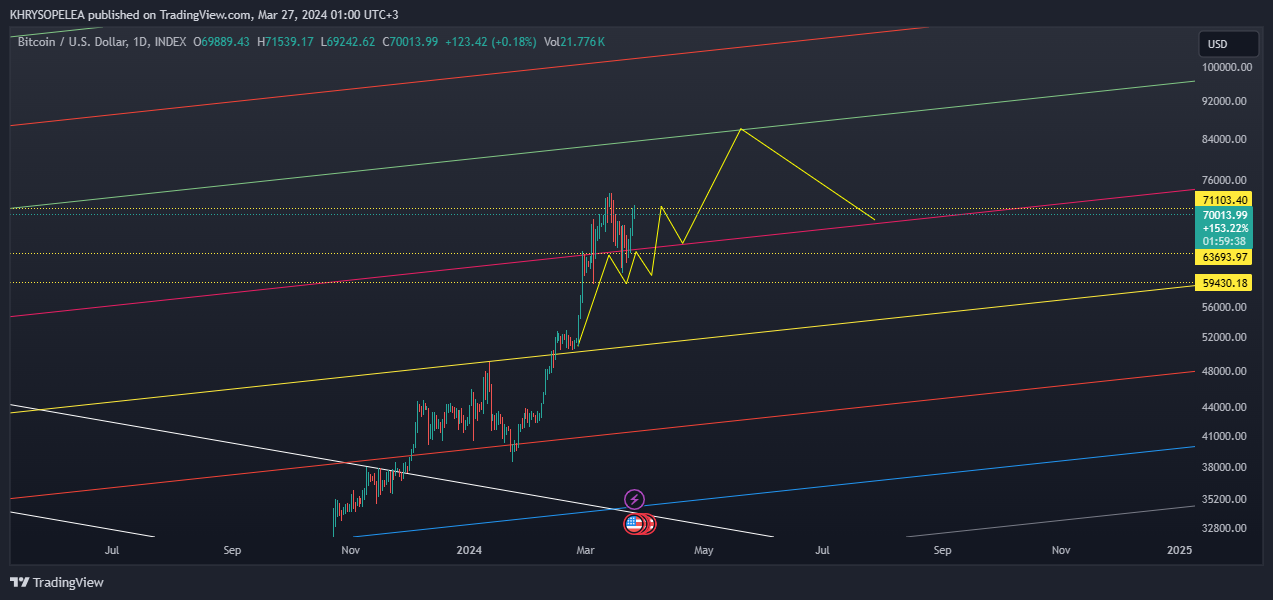The width and height of the screenshot is (1273, 600).
Task: Click the KHRYSOPELEA published header text
Action: point(205,15)
